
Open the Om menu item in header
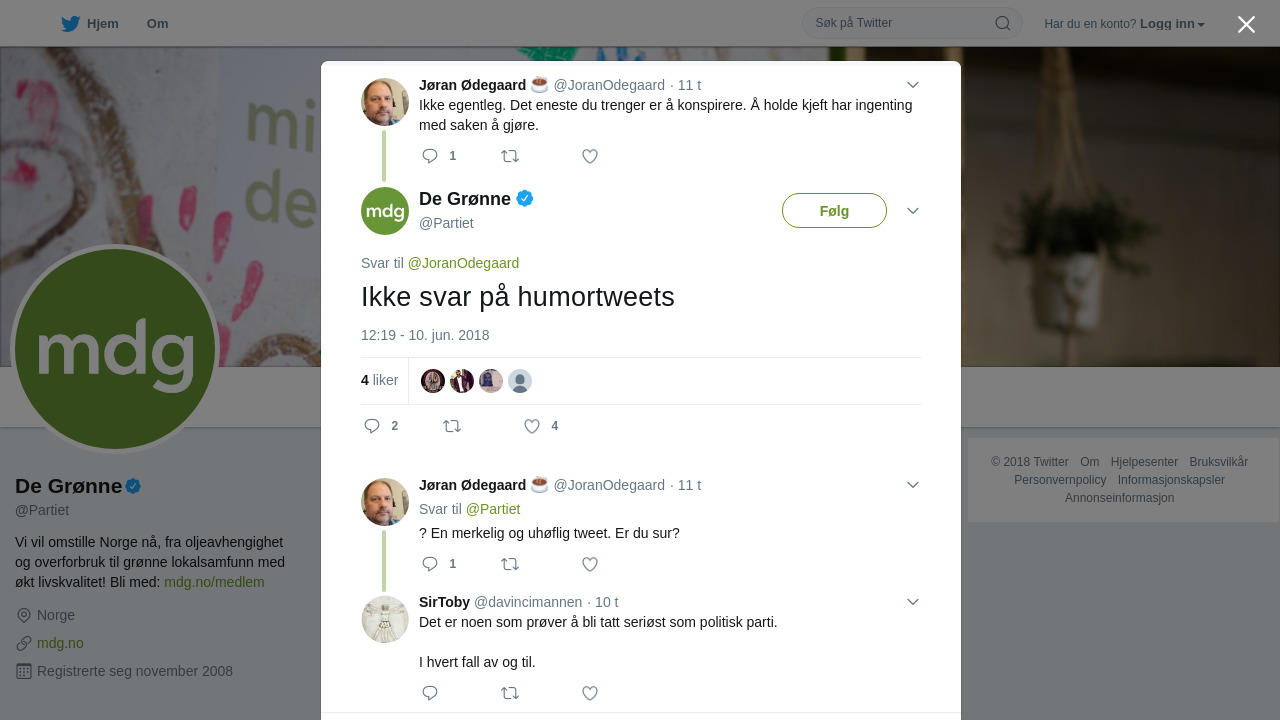(x=157, y=24)
